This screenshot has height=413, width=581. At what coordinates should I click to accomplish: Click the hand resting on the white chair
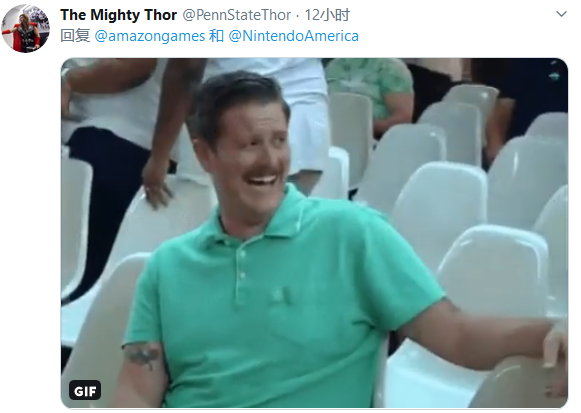click(x=157, y=189)
